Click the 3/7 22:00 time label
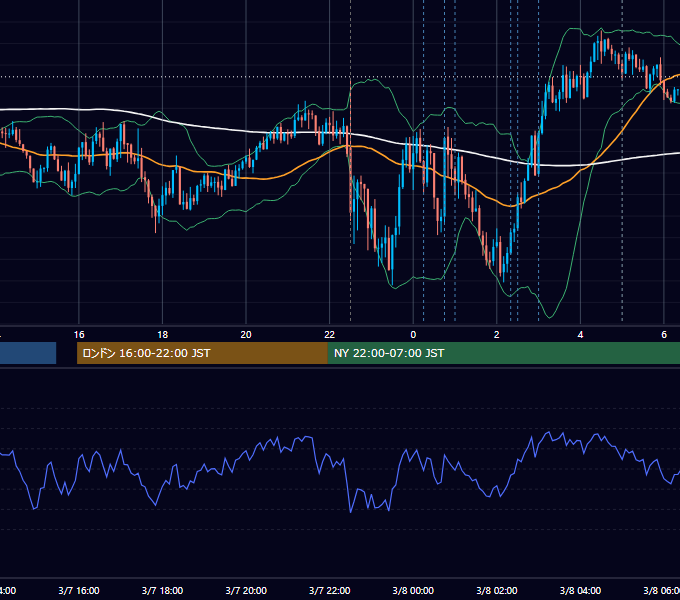Viewport: 680px width, 600px height. click(330, 590)
